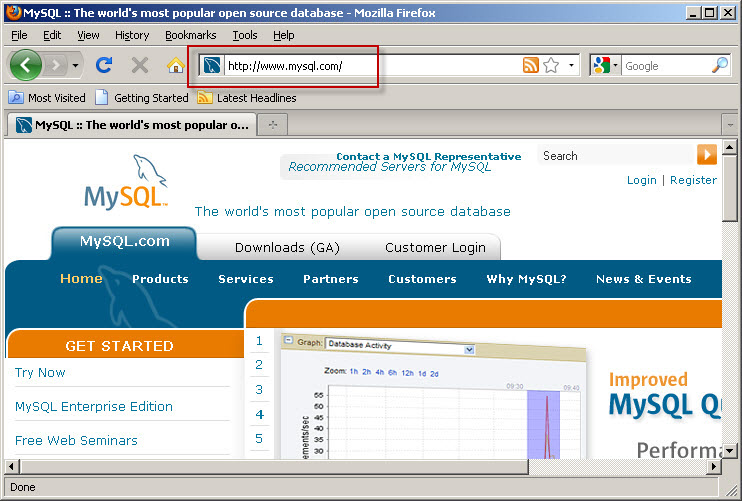Select the MySQL.com site tab
Screen dimensions: 742x501
(124, 241)
